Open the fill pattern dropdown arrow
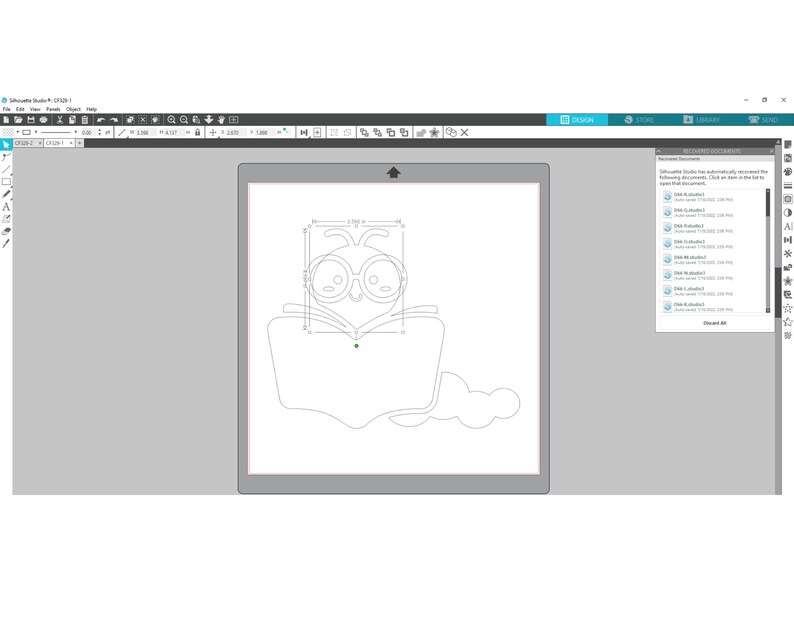Viewport: 794px width, 638px height. (17, 132)
